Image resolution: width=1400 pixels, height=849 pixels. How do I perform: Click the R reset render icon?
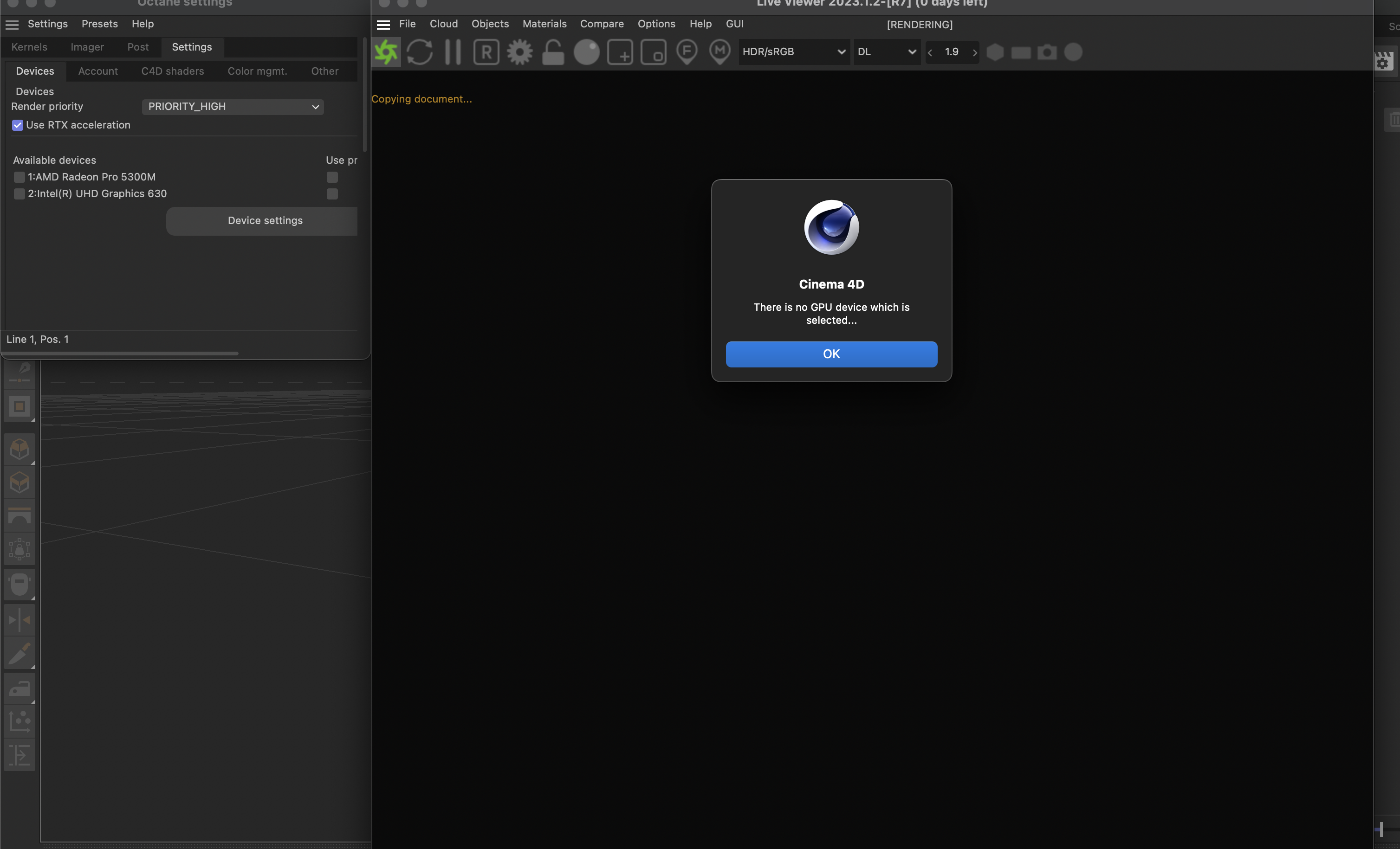point(486,51)
